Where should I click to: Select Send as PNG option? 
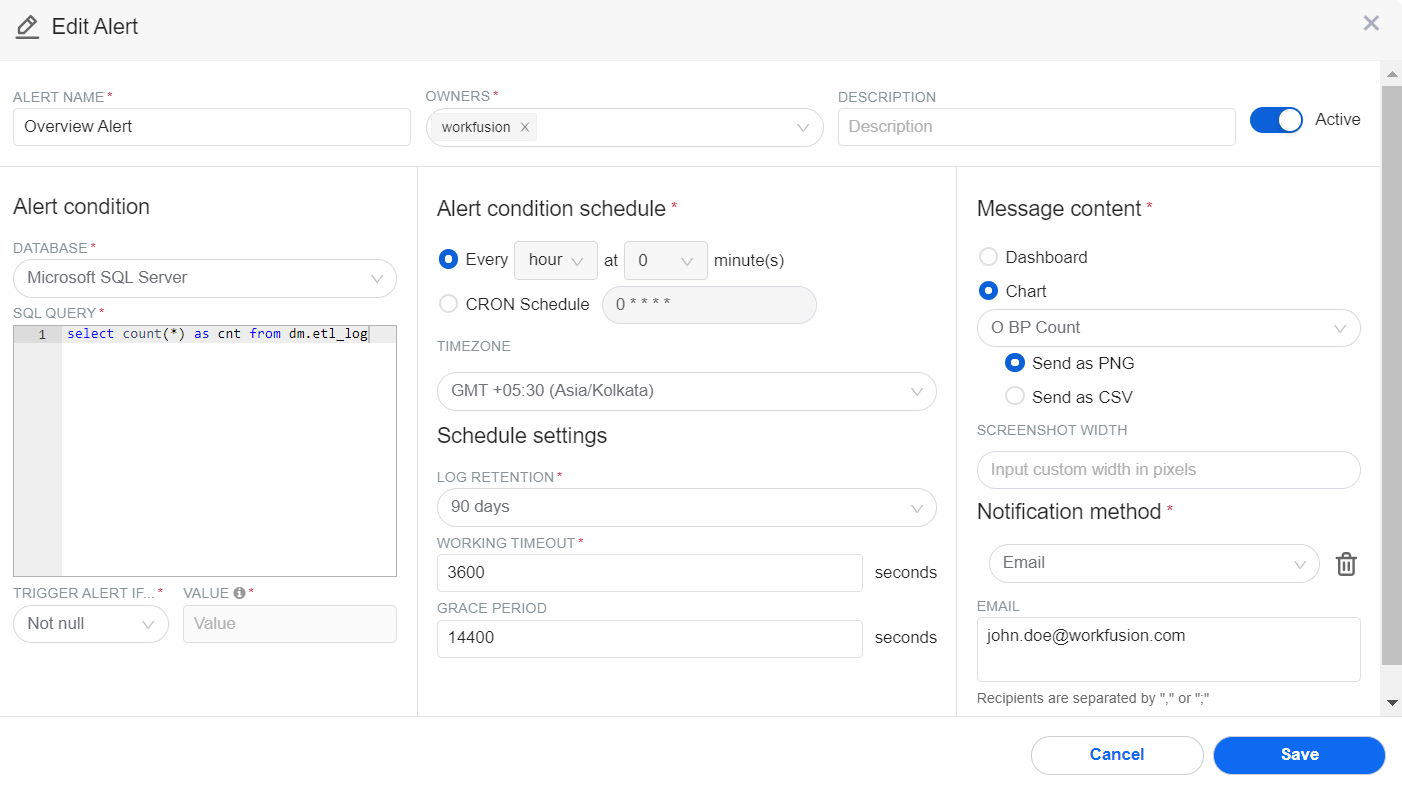pos(1015,363)
